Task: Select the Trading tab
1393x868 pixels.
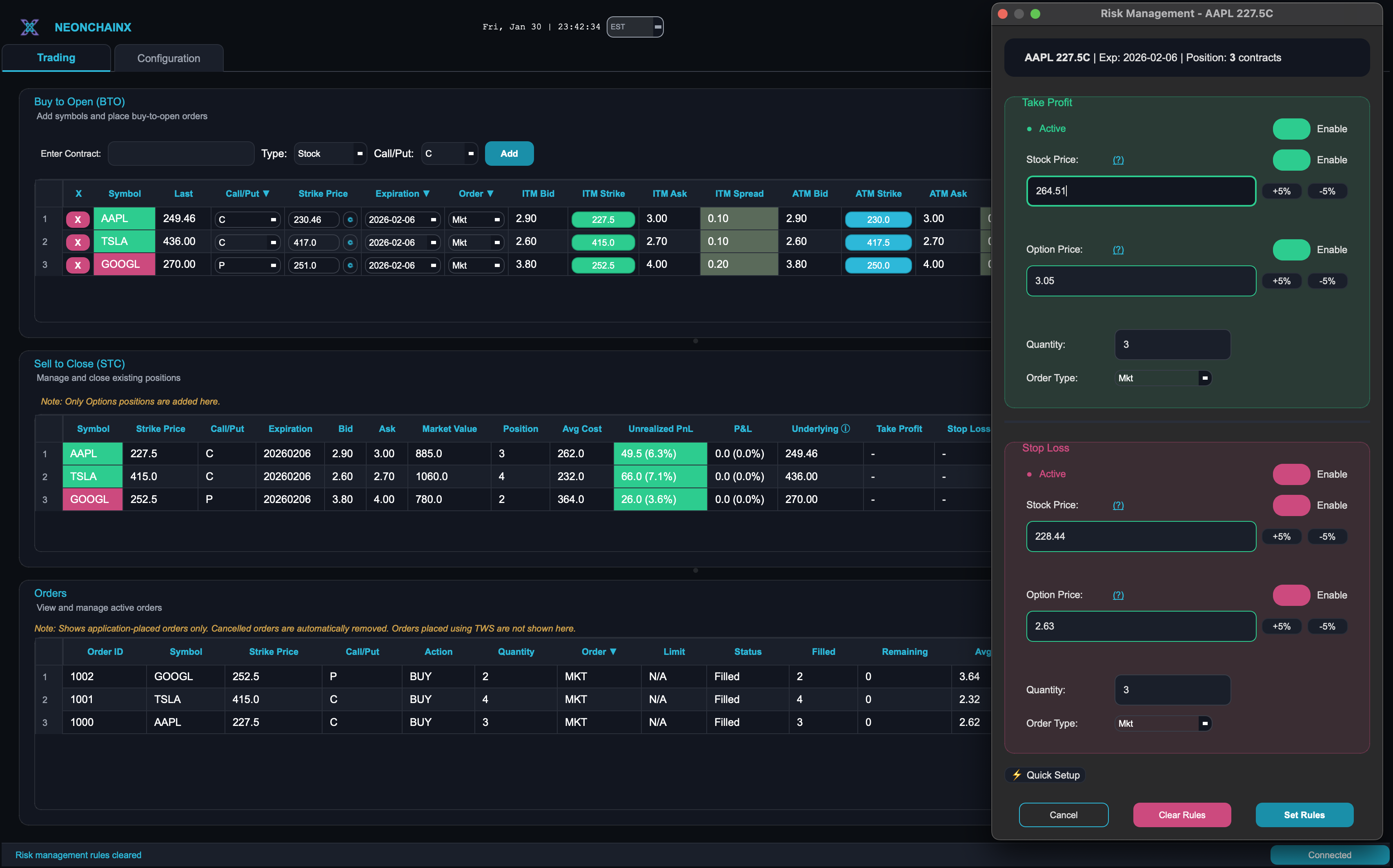Action: 56,58
